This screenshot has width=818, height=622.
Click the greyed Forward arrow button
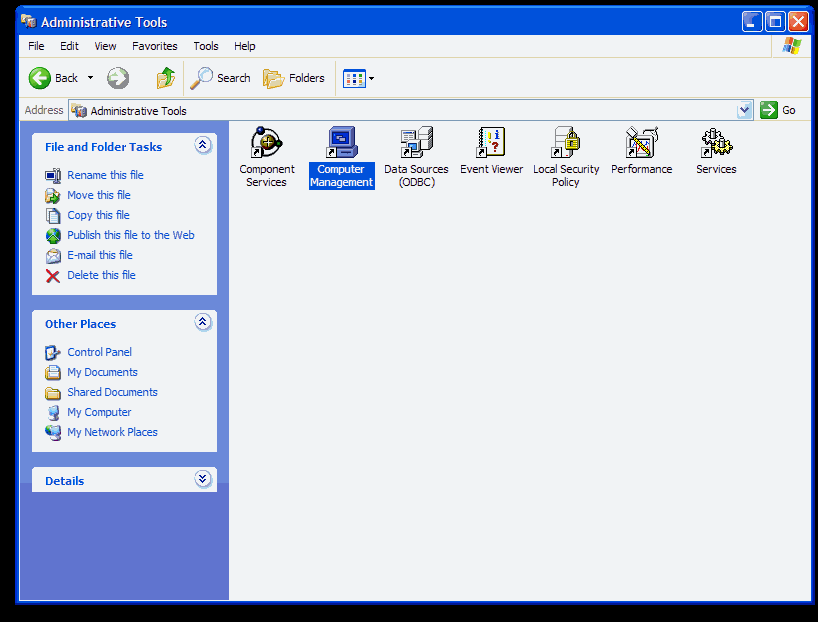click(118, 78)
